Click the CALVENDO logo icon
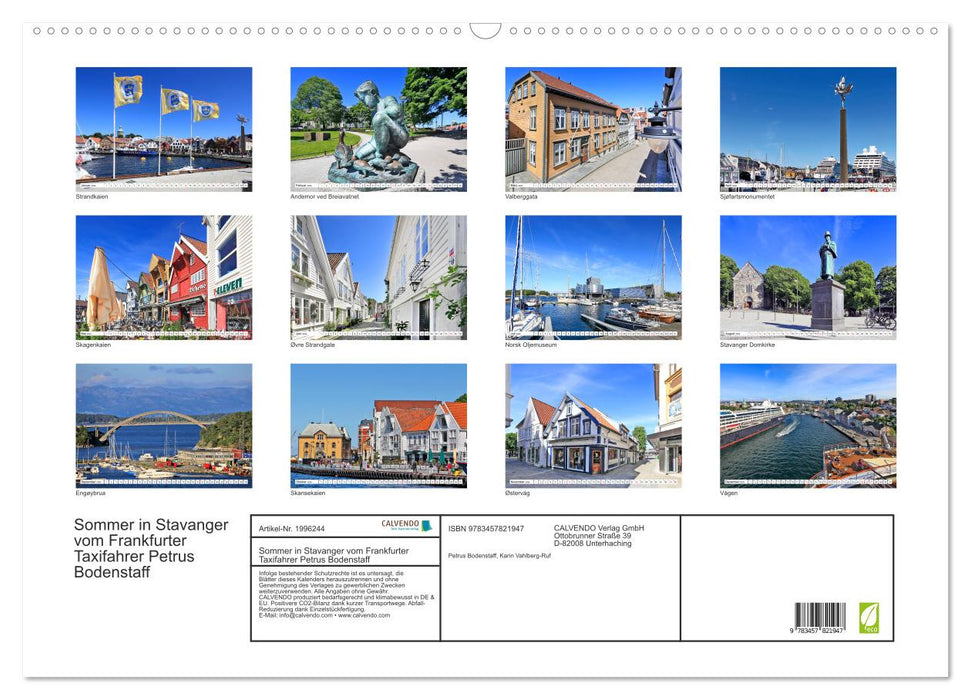The width and height of the screenshot is (971, 700). click(x=426, y=525)
